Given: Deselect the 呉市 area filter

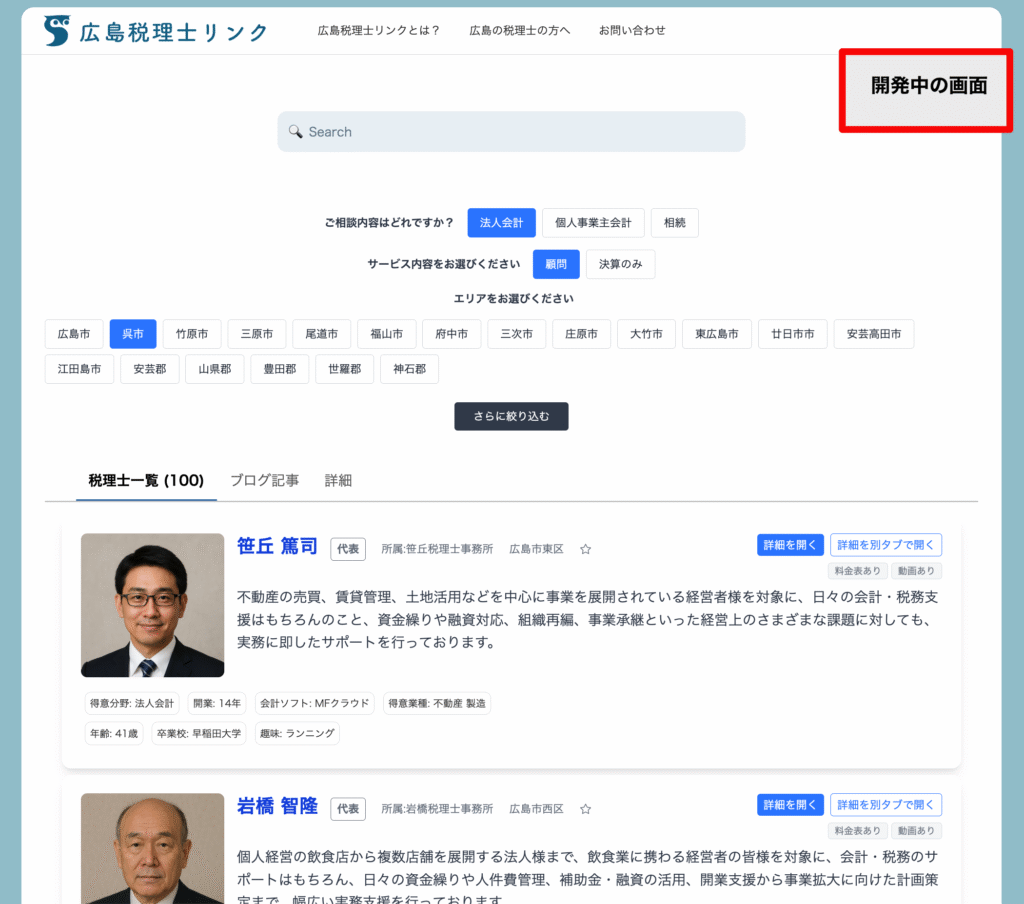Looking at the screenshot, I should click(x=133, y=334).
